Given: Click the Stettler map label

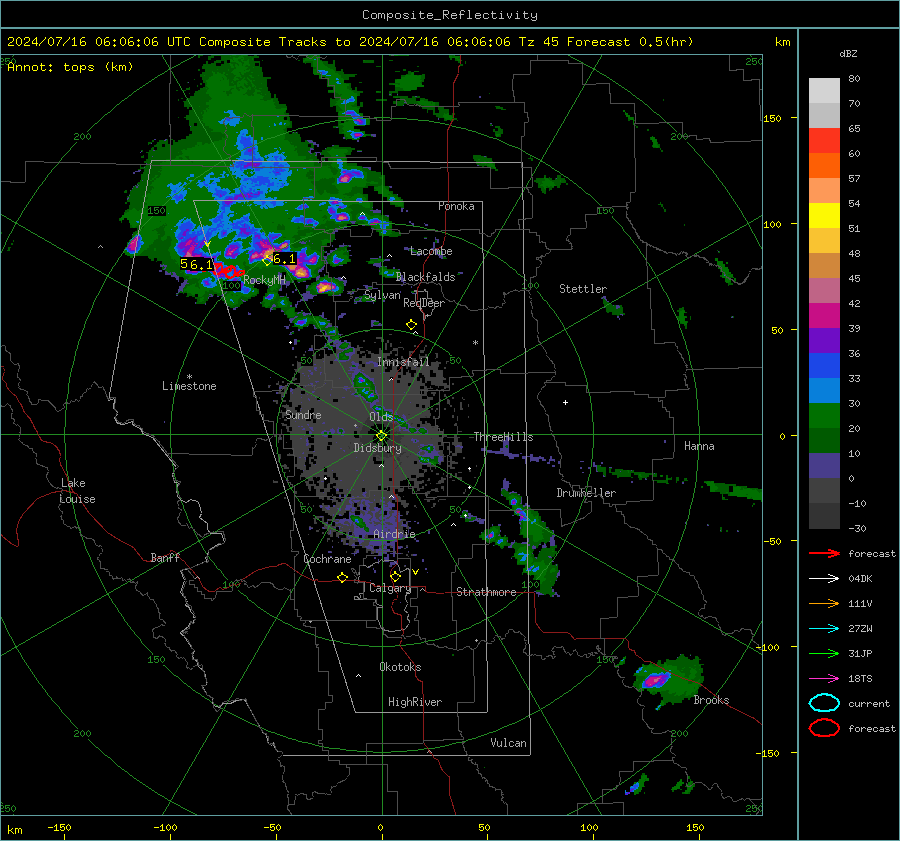Looking at the screenshot, I should 583,289.
